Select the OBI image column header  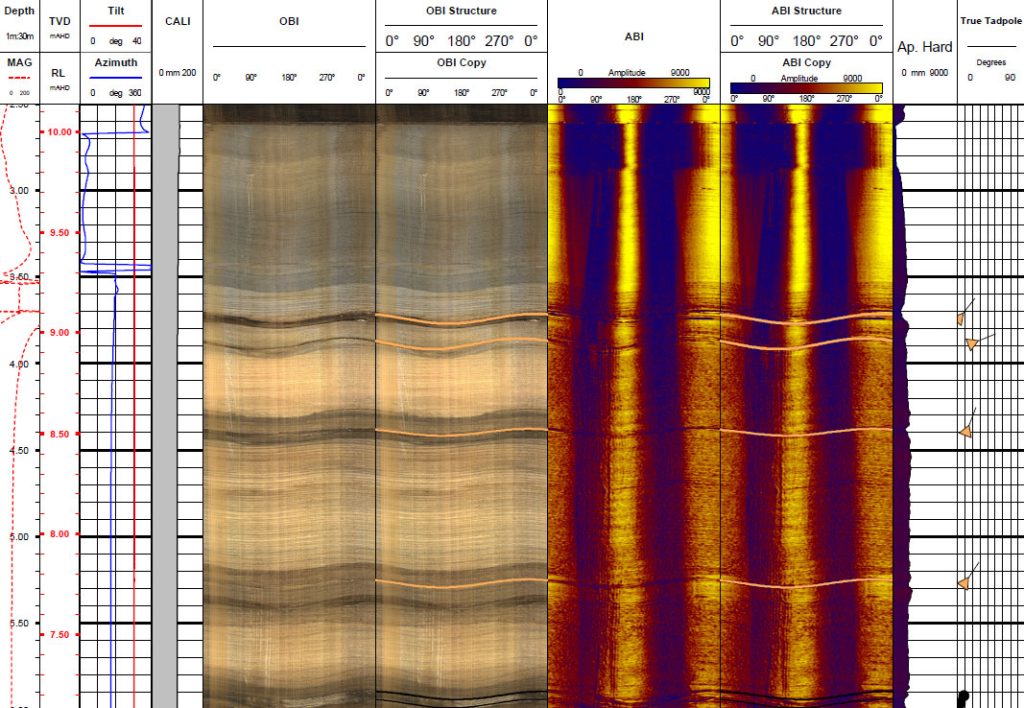click(289, 21)
